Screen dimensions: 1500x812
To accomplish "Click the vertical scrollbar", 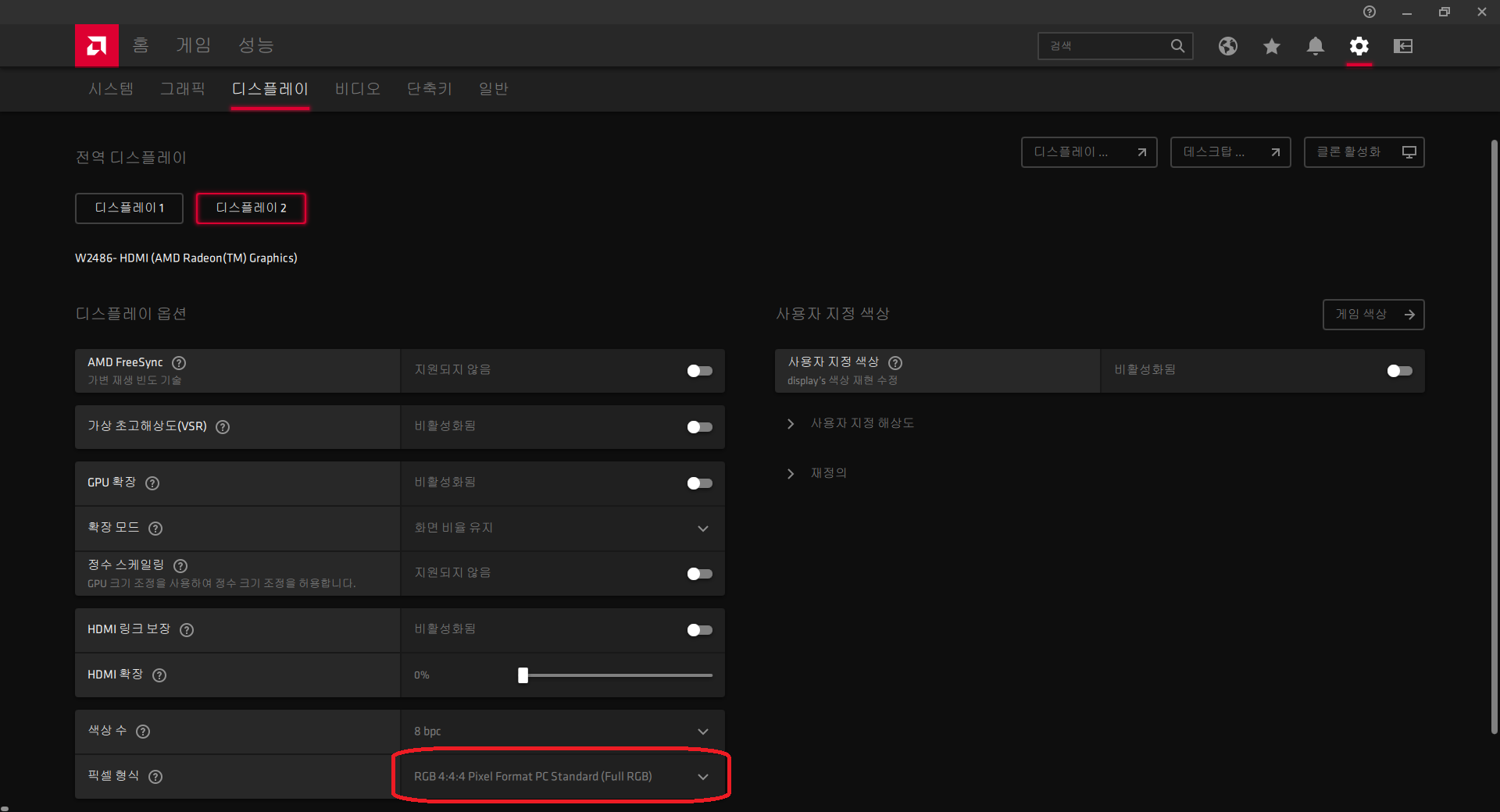I will point(1494,437).
